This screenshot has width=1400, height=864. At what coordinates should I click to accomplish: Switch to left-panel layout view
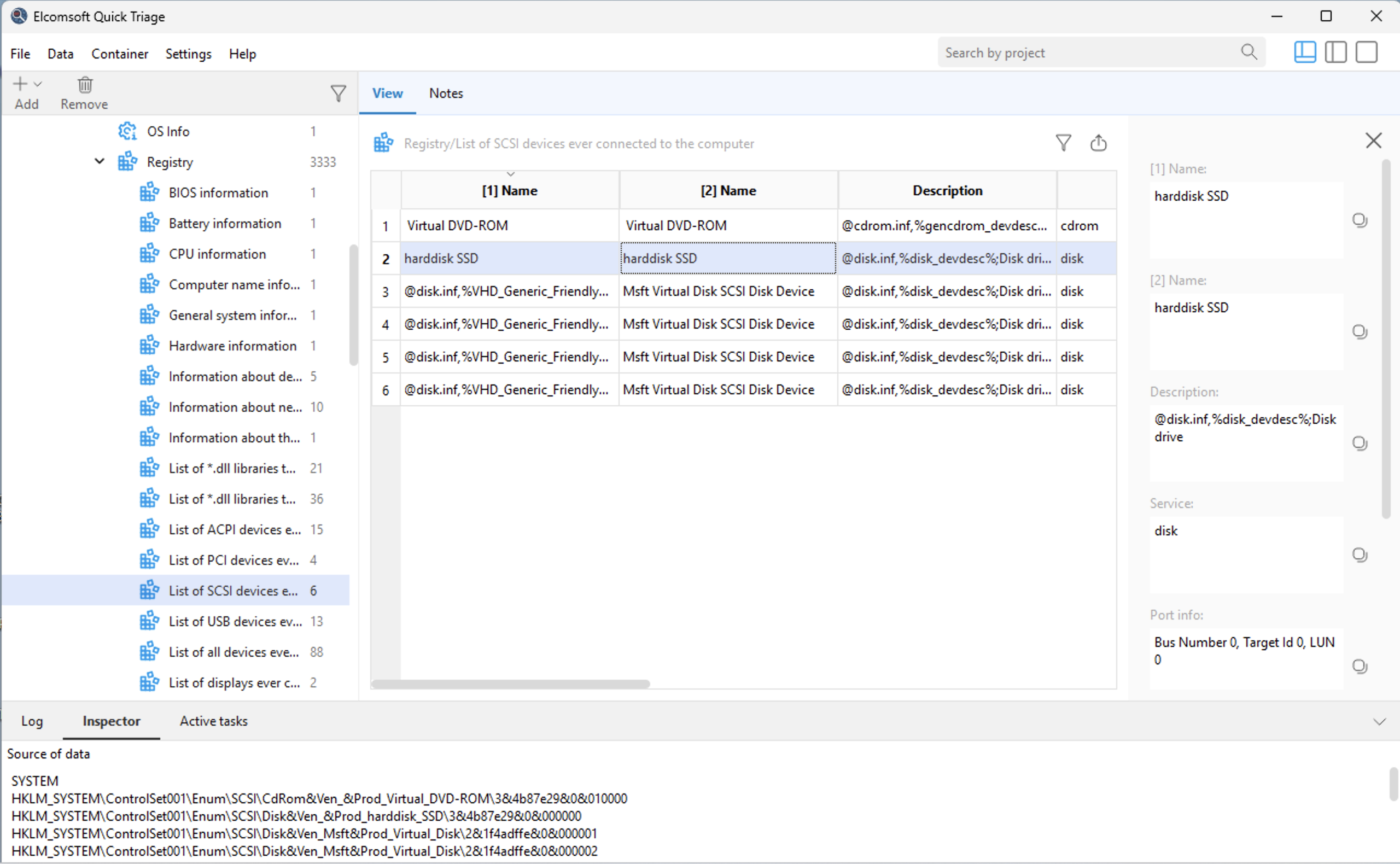(x=1305, y=52)
